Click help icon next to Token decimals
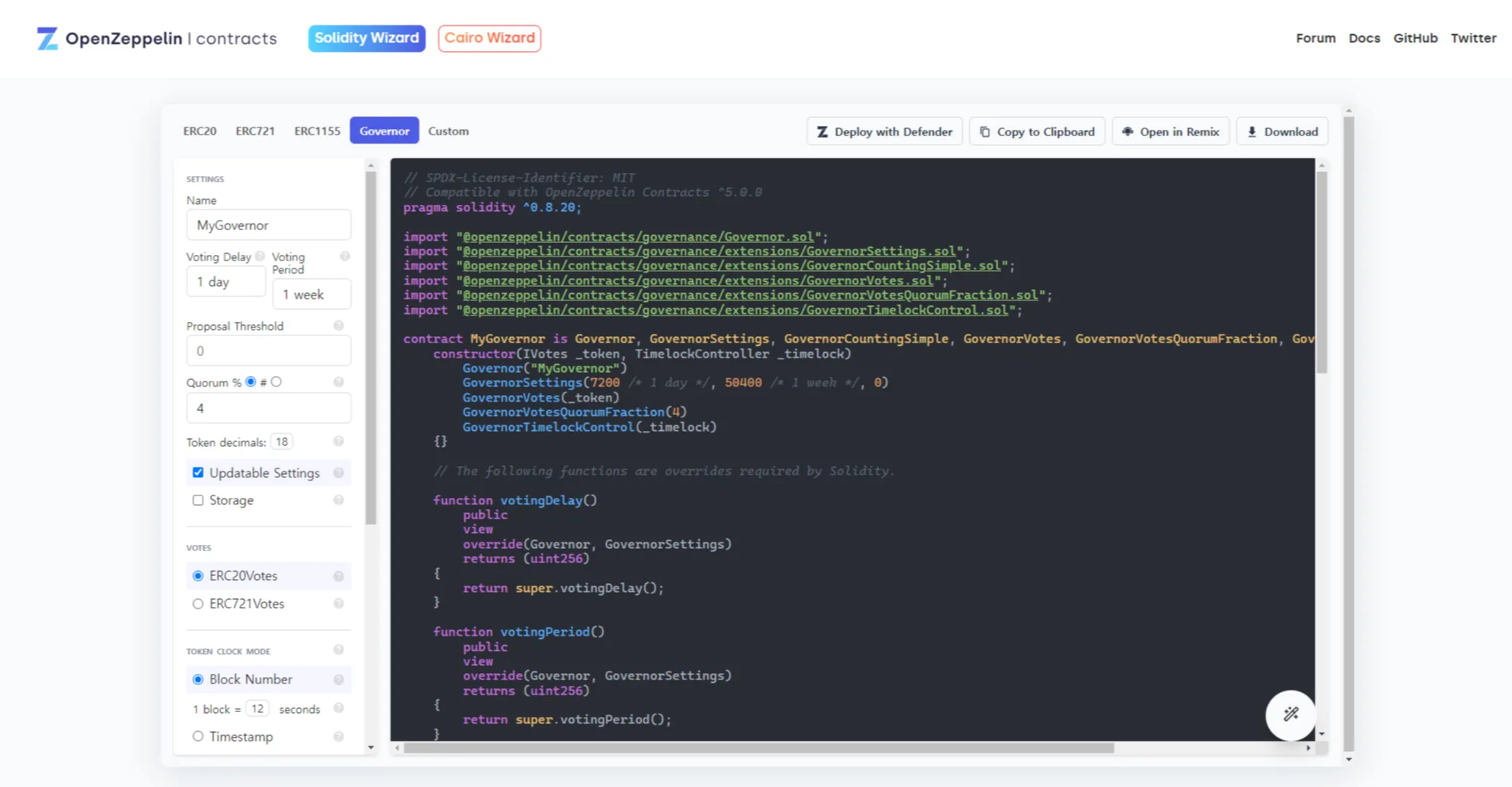Viewport: 1512px width, 787px height. point(339,441)
